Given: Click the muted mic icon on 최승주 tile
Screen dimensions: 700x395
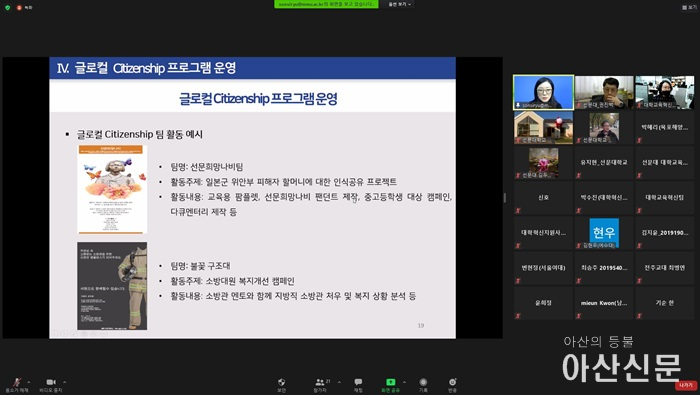Looking at the screenshot, I should point(579,281).
